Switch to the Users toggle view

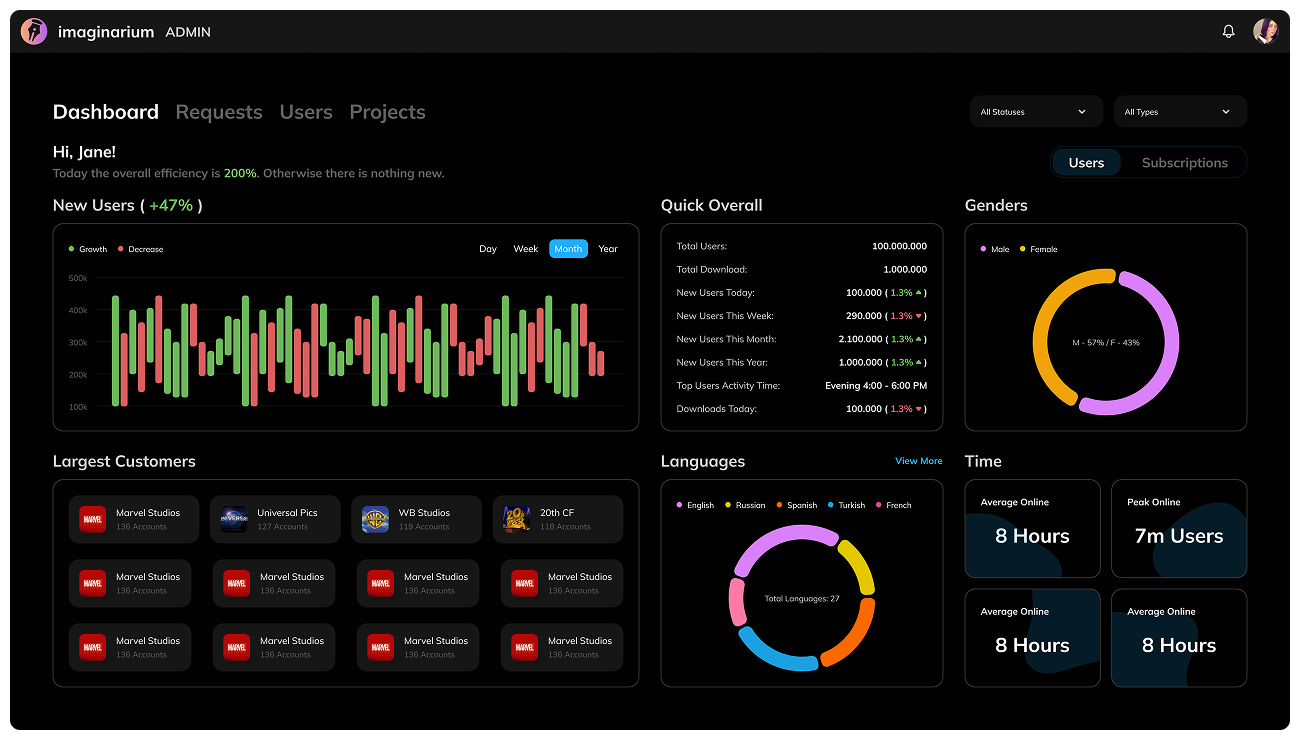coord(1086,163)
